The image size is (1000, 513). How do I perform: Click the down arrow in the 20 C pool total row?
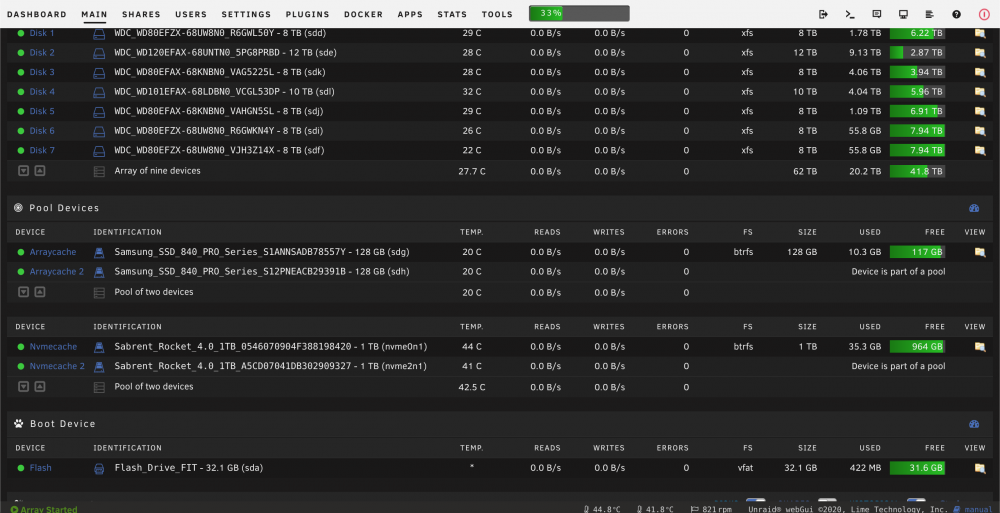(x=24, y=292)
